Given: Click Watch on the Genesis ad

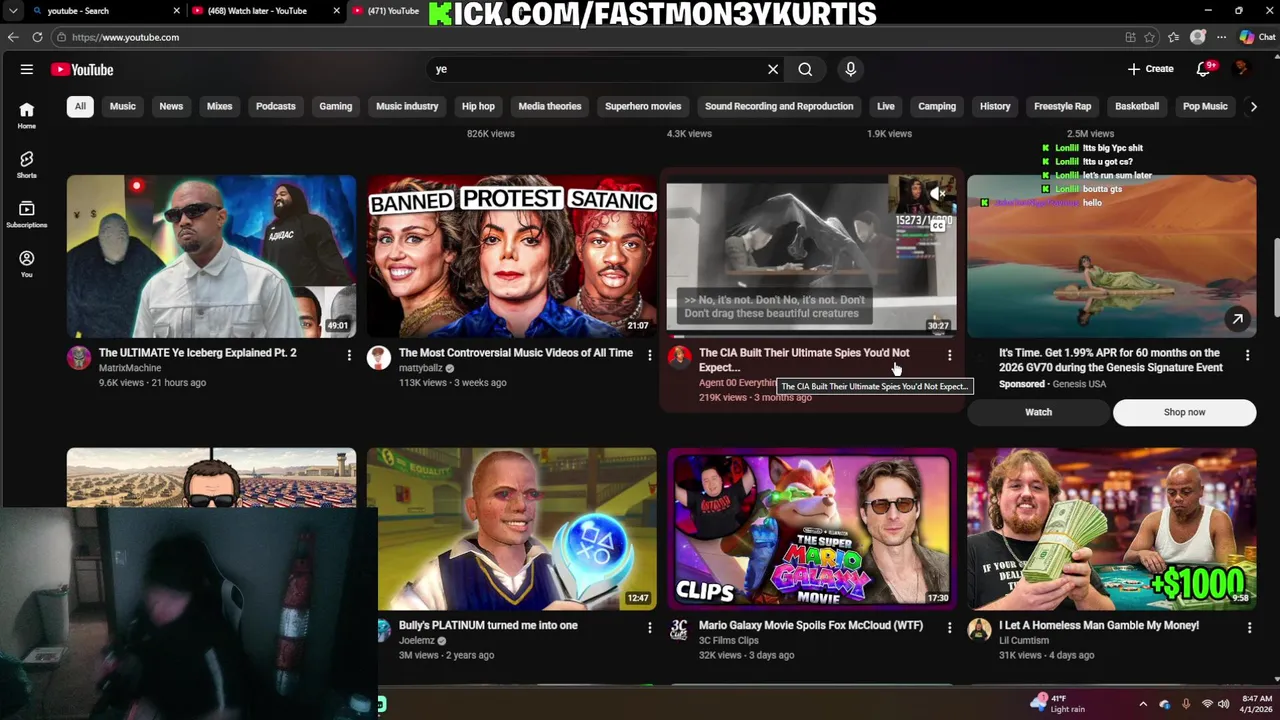Looking at the screenshot, I should point(1038,412).
